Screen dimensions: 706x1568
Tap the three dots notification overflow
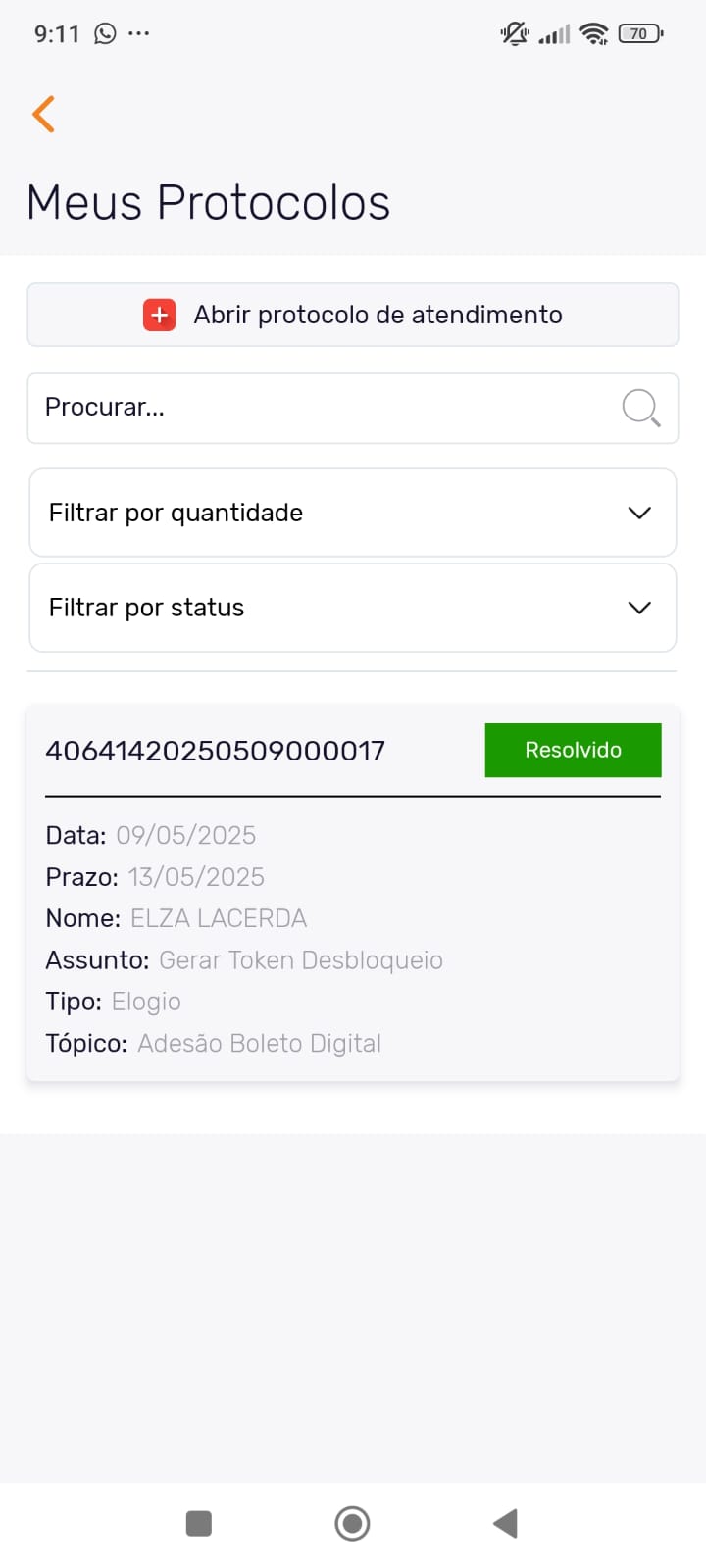pos(139,34)
